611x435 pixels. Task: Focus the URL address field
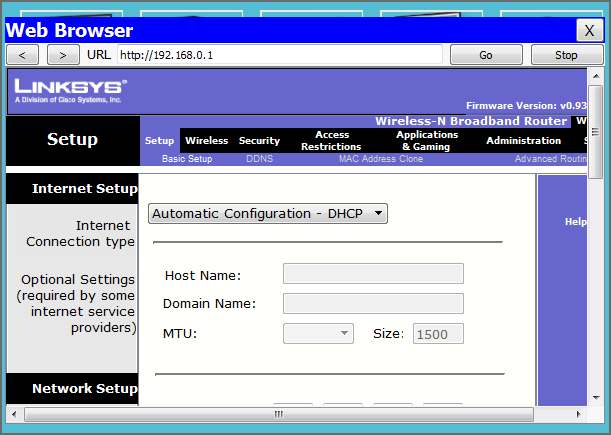point(280,55)
